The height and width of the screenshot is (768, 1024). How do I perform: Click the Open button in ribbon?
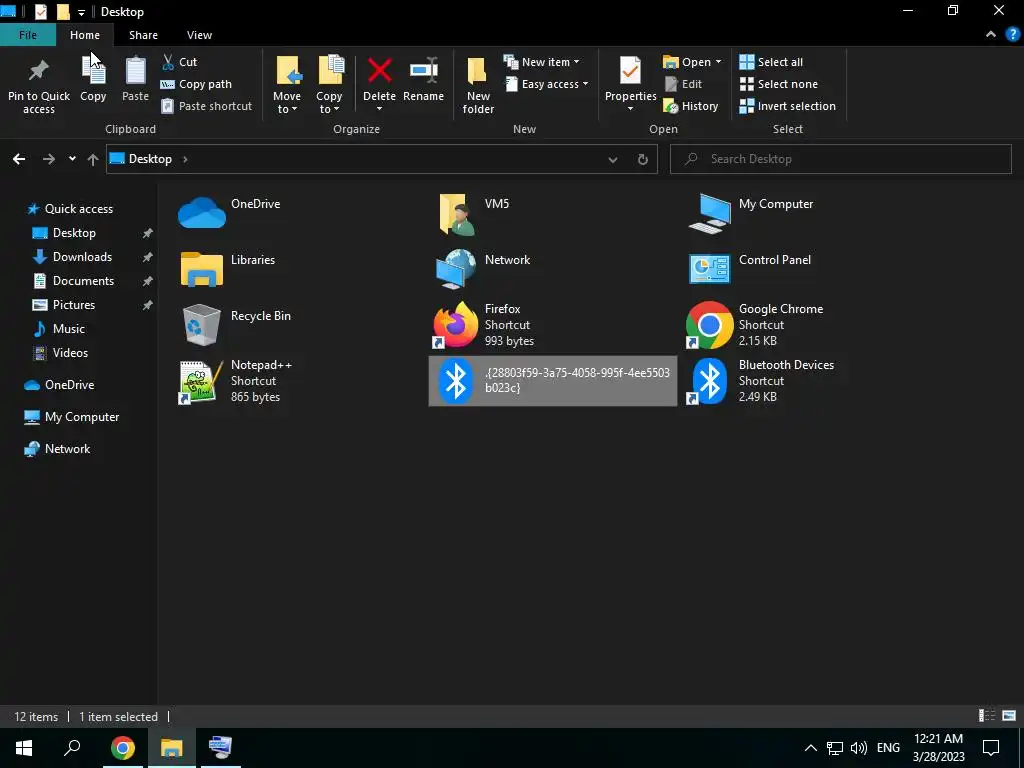click(692, 62)
